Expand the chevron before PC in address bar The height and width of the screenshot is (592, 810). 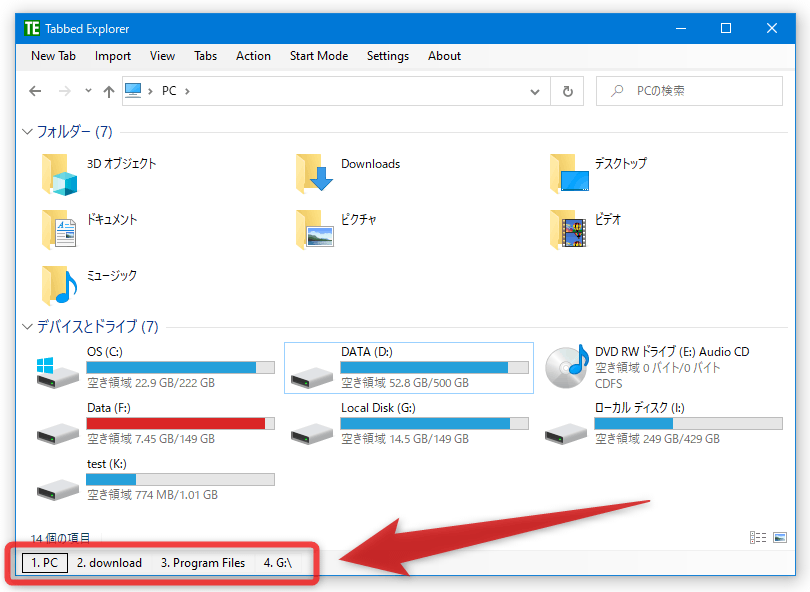click(x=150, y=91)
